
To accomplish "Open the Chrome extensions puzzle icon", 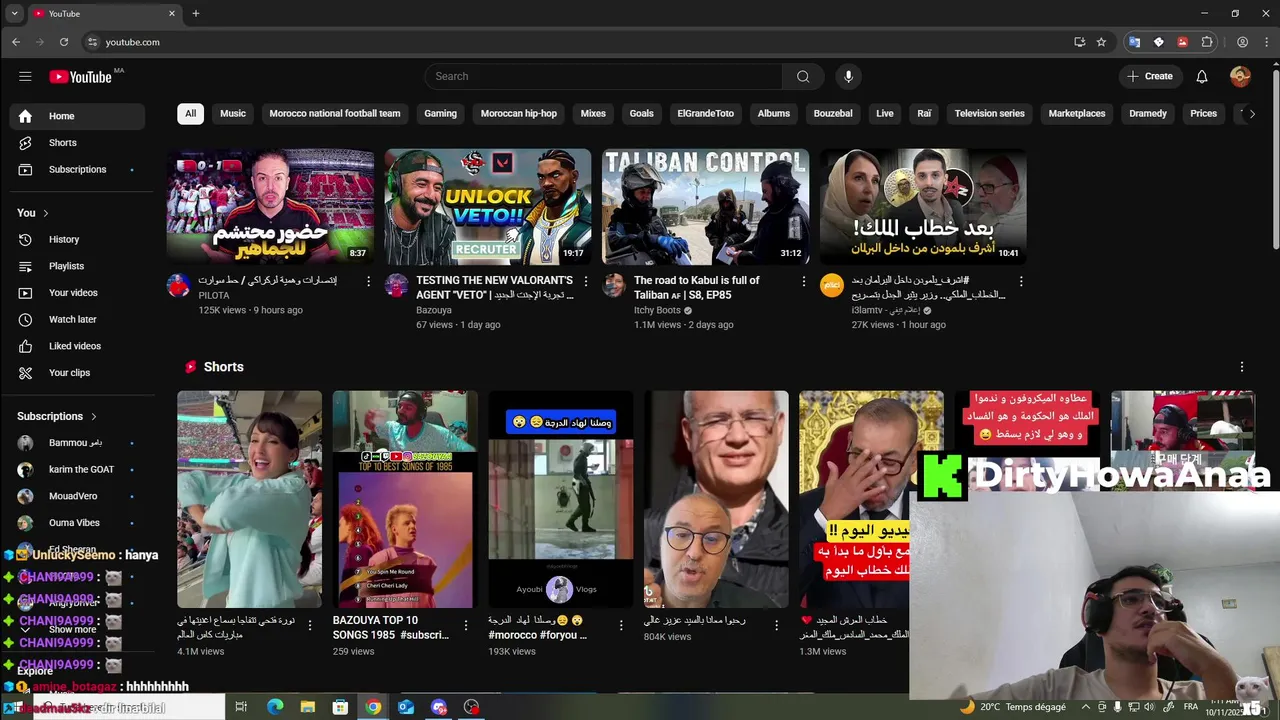I will point(1207,42).
